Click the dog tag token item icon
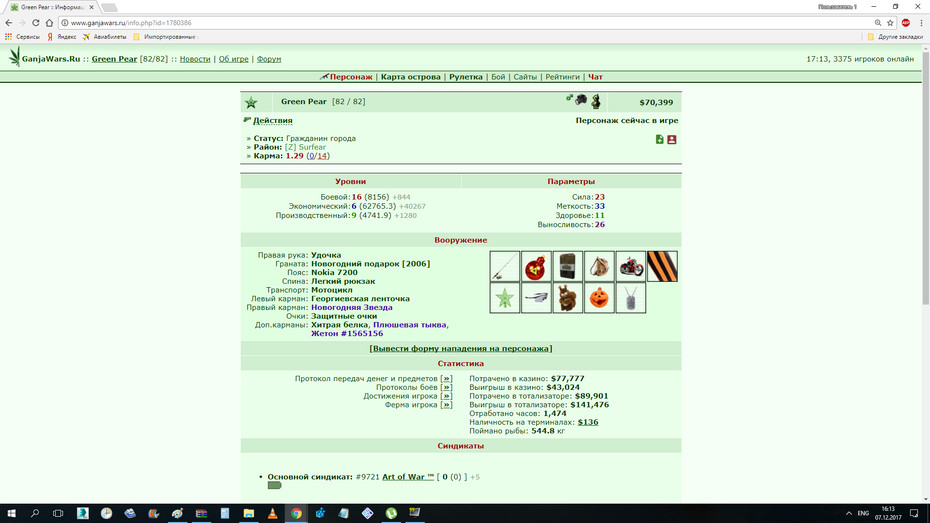 [630, 298]
